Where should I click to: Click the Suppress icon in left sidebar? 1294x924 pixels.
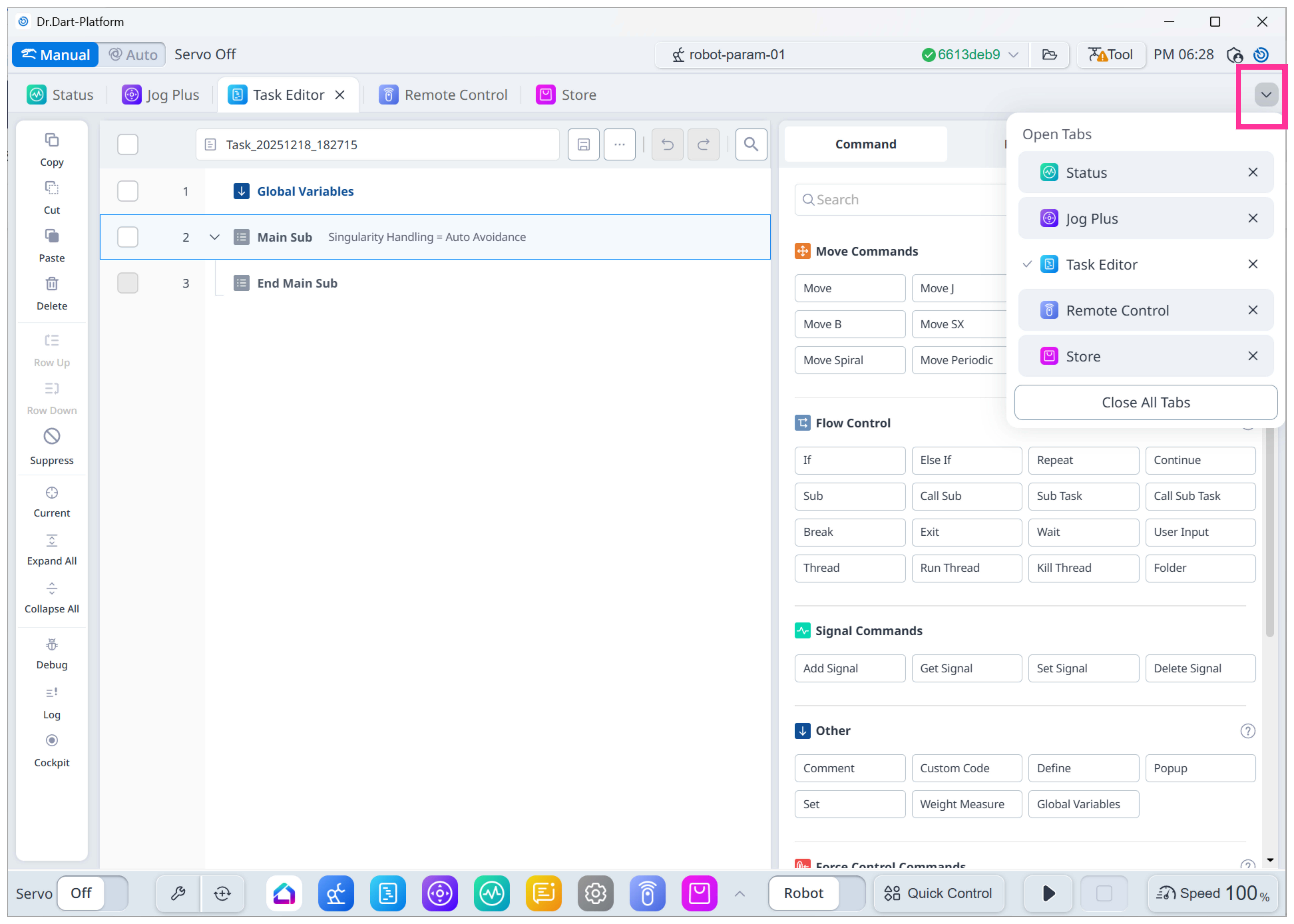pos(52,436)
